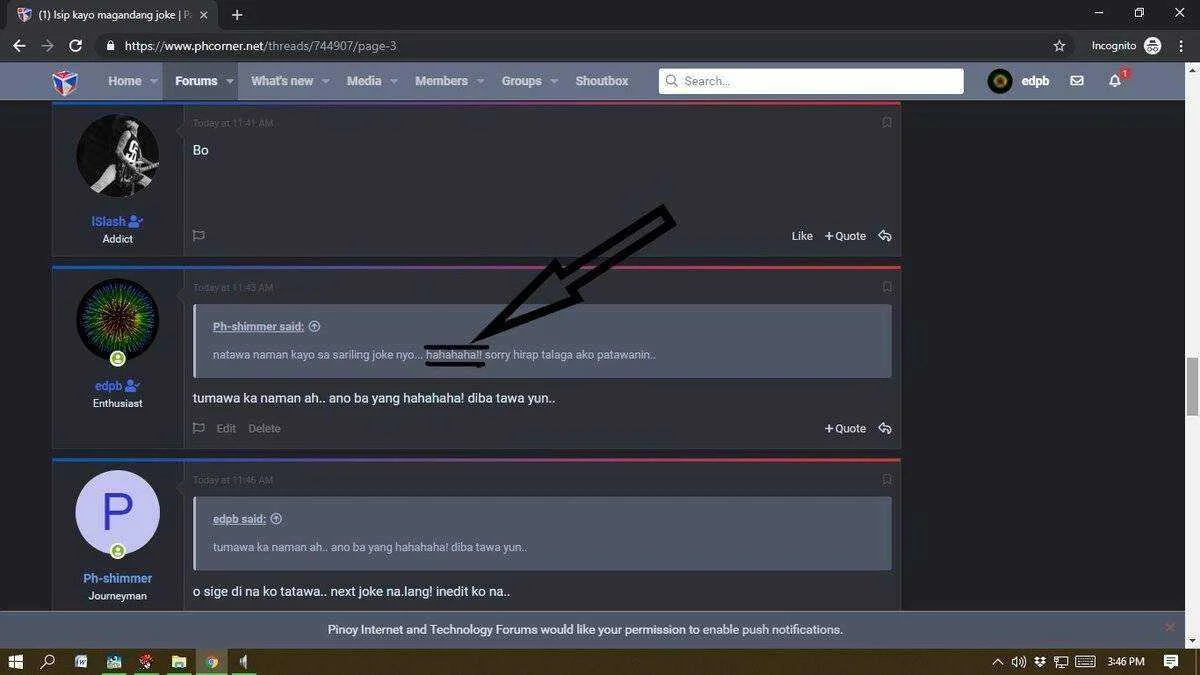Click edpb's colorful avatar in post
Screen dimensions: 1200x675
click(118, 320)
